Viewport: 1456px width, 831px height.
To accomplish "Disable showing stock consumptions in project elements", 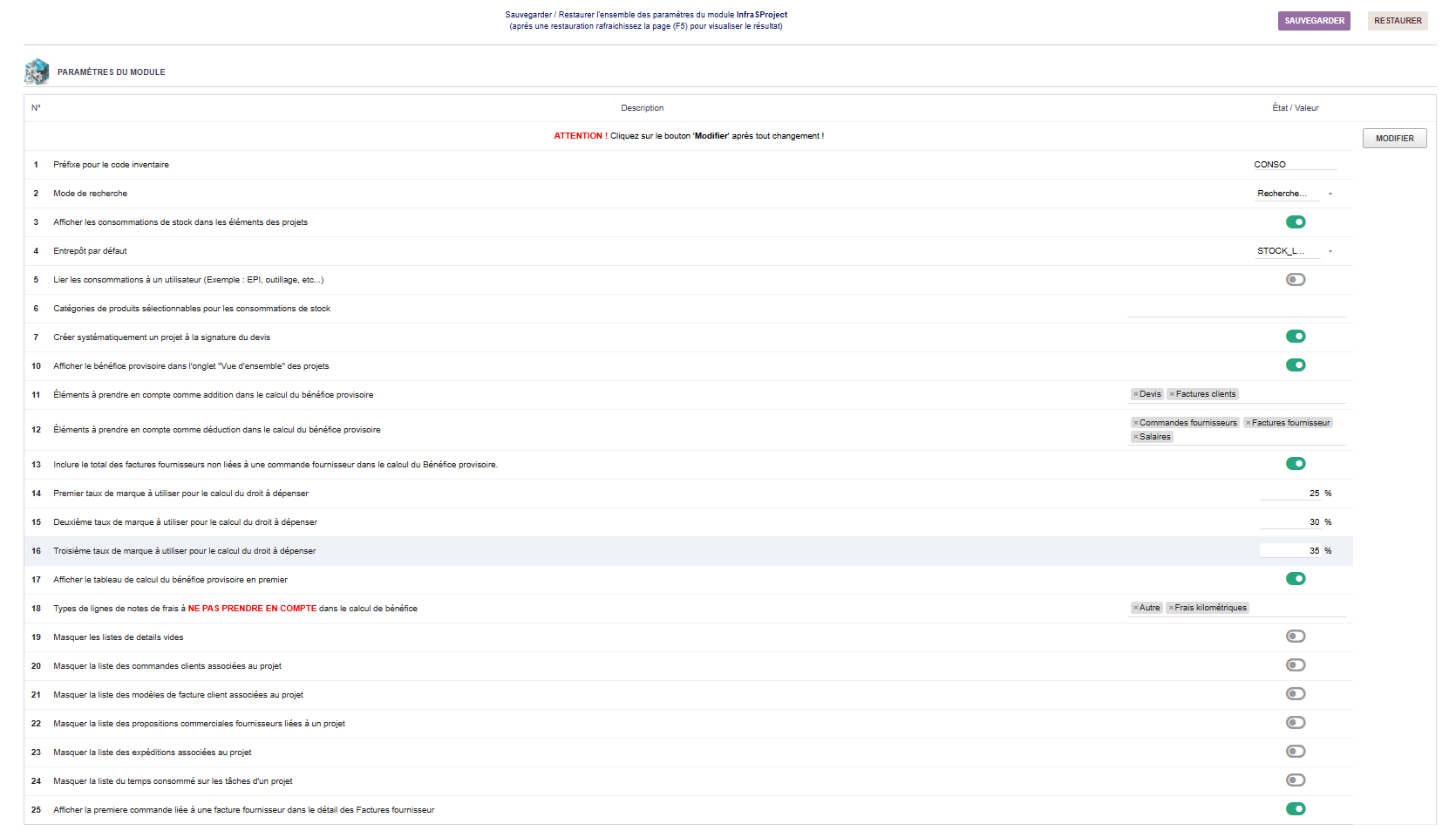I will pos(1296,222).
